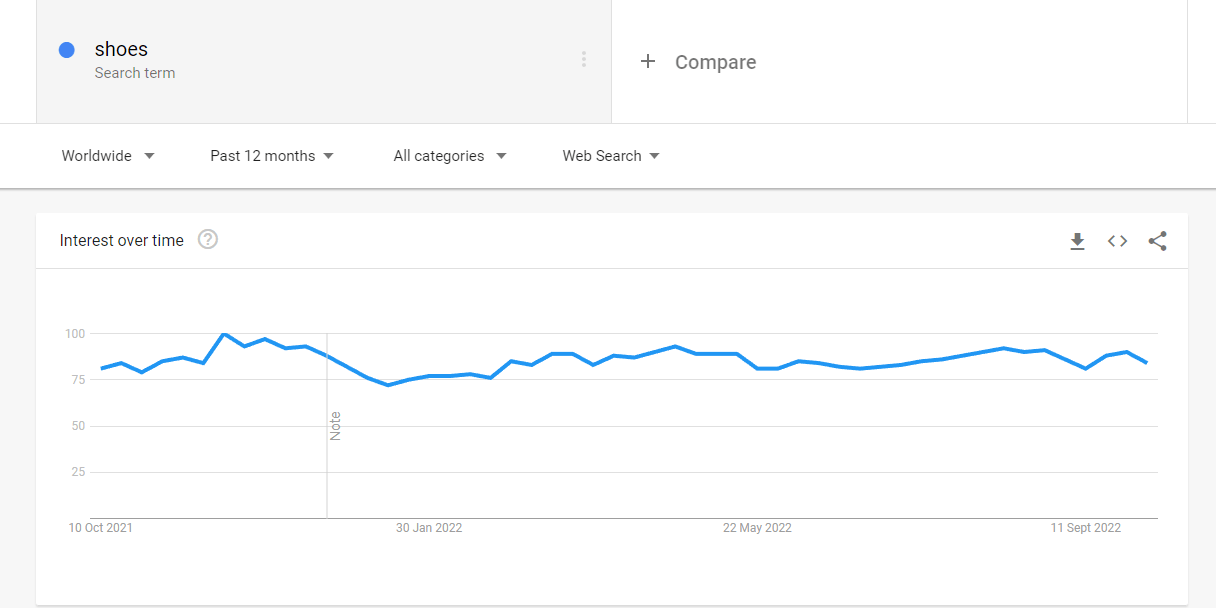
Task: Open help for Interest over time
Action: click(208, 239)
